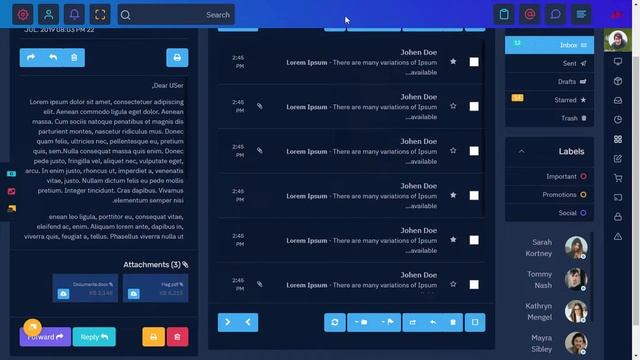Open the lock icon in right sidebar
Screen dimensions: 640x360
tap(618, 217)
